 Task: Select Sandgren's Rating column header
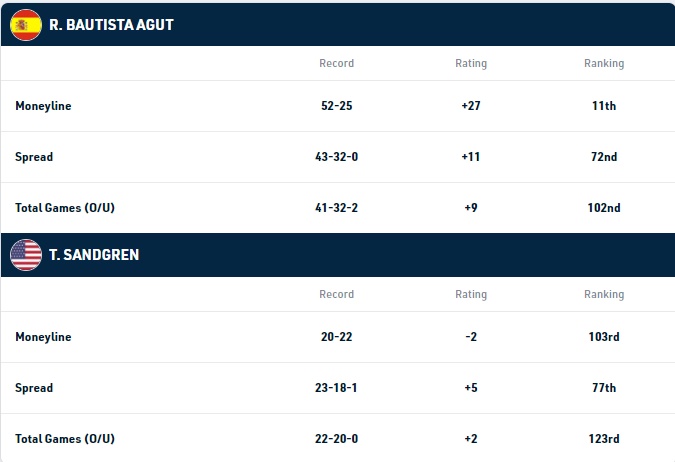pos(471,294)
